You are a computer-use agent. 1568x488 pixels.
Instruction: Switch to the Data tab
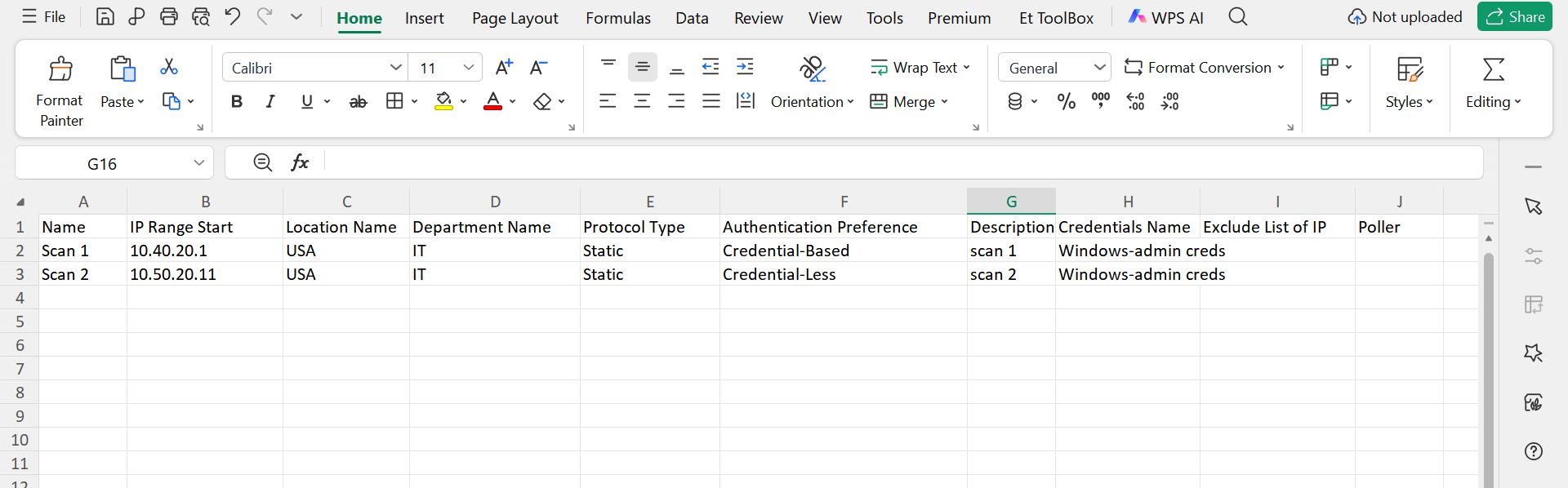(x=692, y=17)
